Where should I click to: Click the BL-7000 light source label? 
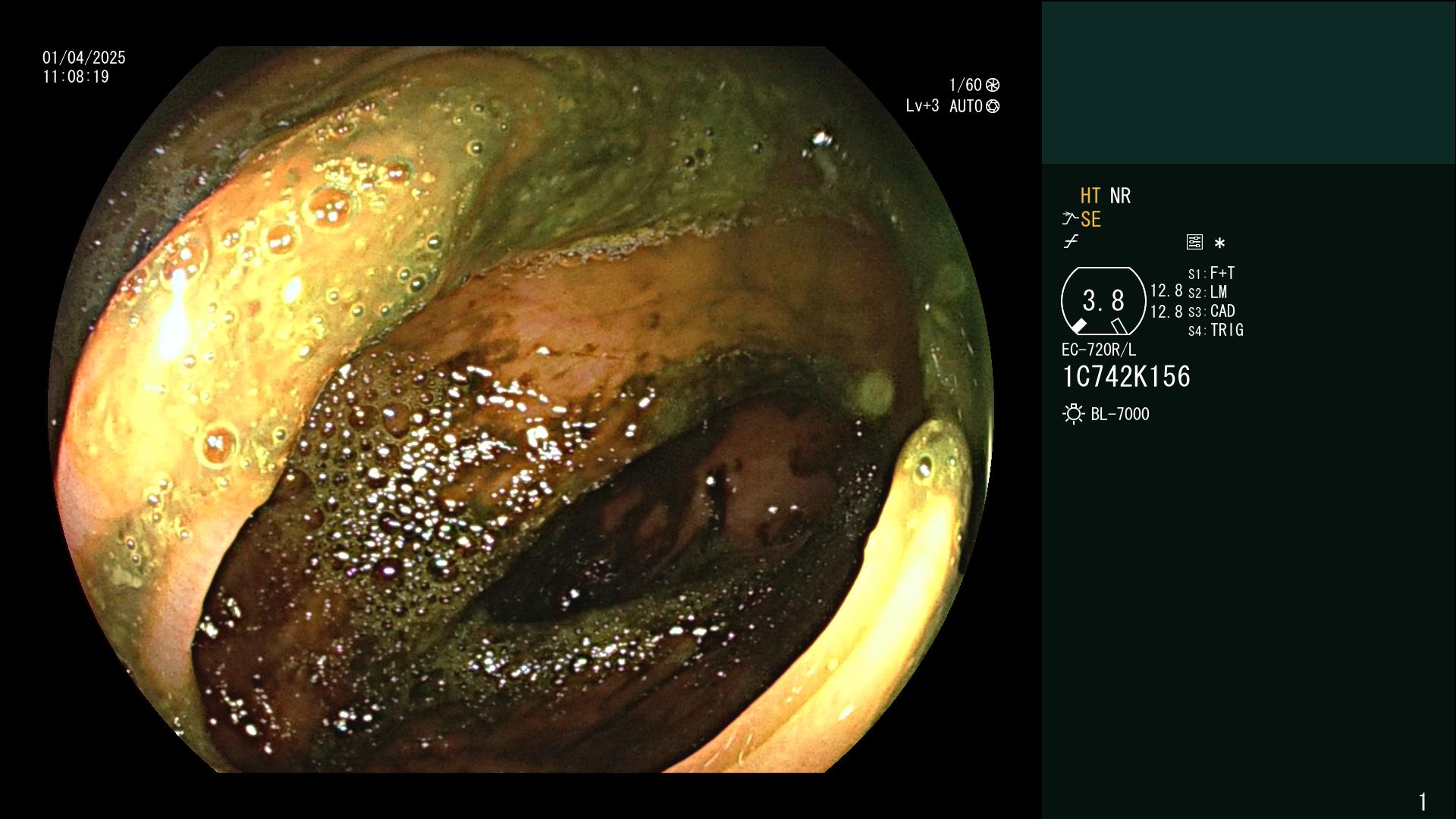(1120, 415)
